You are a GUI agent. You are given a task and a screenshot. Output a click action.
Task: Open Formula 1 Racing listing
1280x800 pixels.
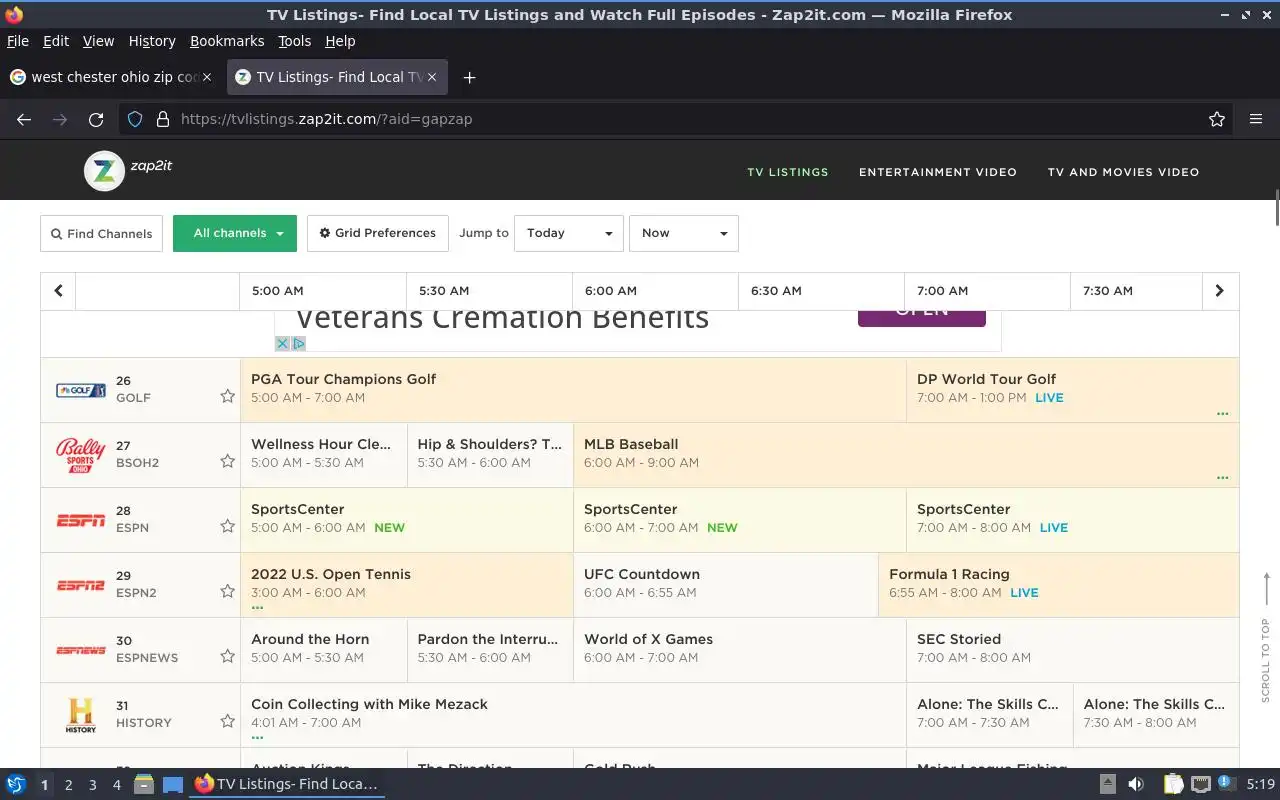(x=1058, y=585)
